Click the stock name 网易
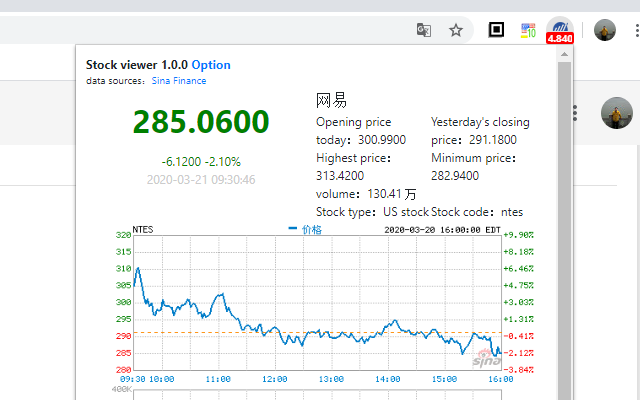 [x=331, y=100]
